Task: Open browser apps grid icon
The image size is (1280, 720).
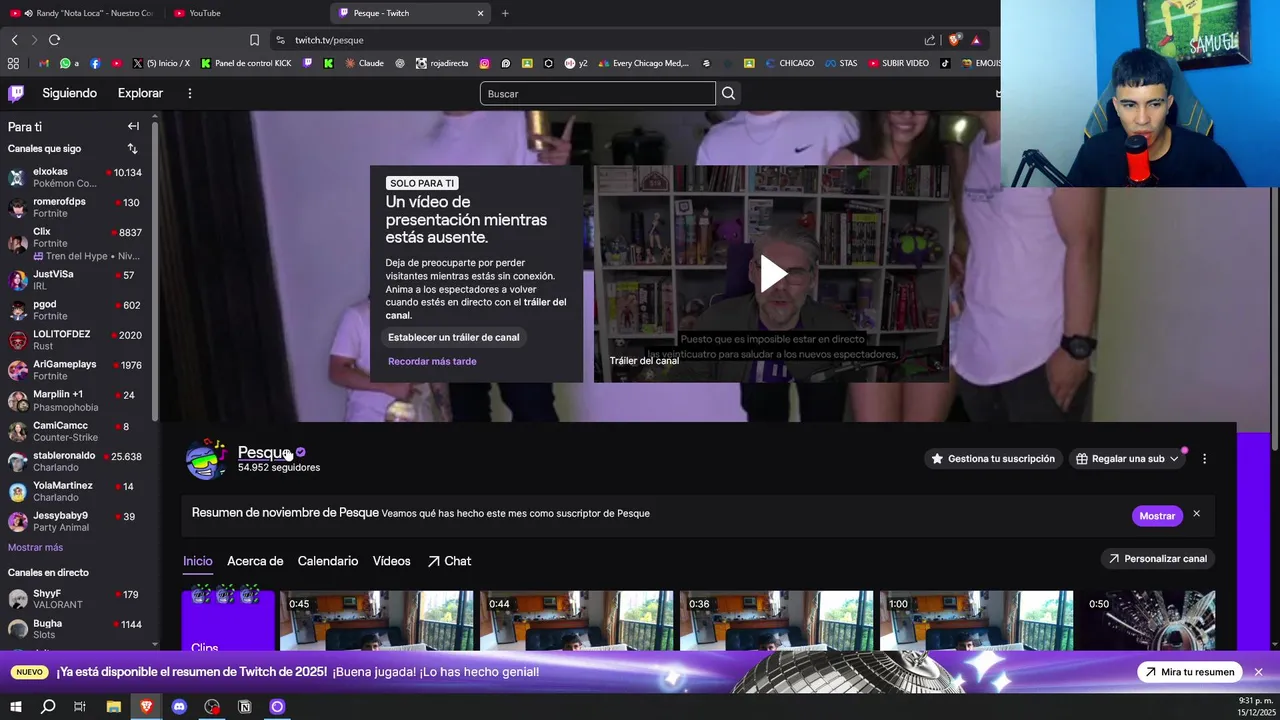Action: [13, 63]
